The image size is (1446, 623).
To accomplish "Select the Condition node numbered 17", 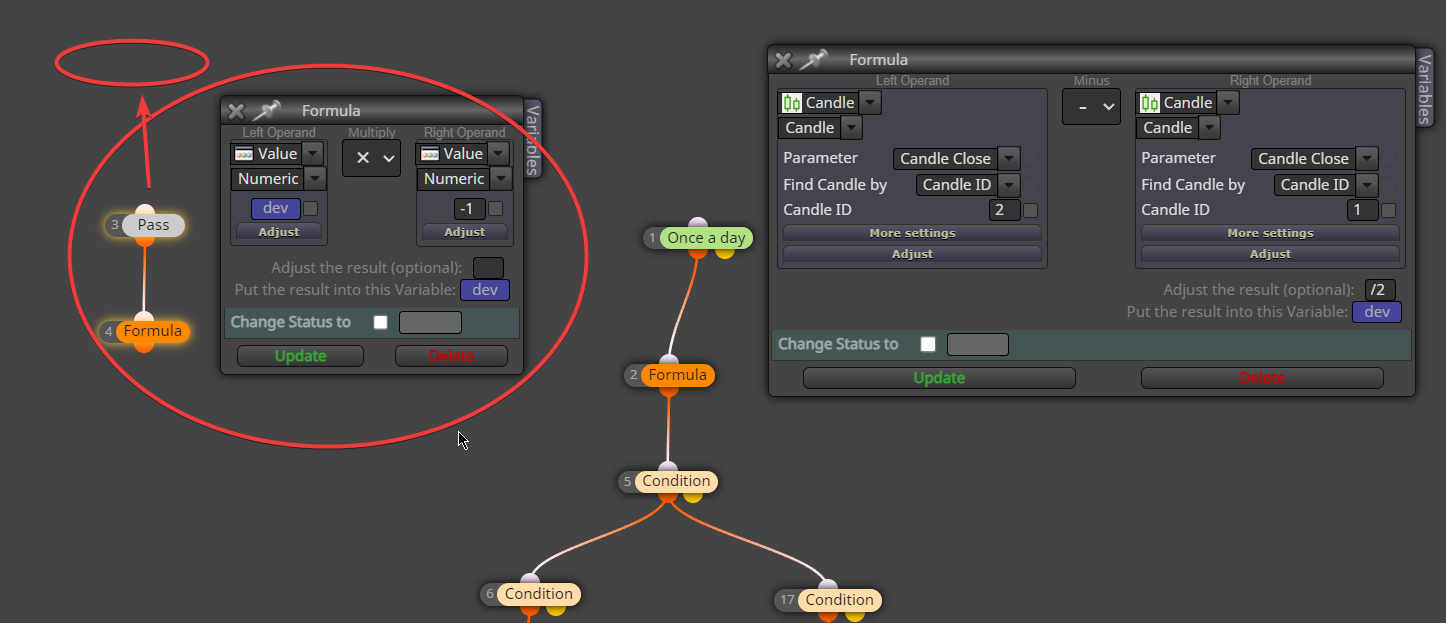I will (840, 600).
